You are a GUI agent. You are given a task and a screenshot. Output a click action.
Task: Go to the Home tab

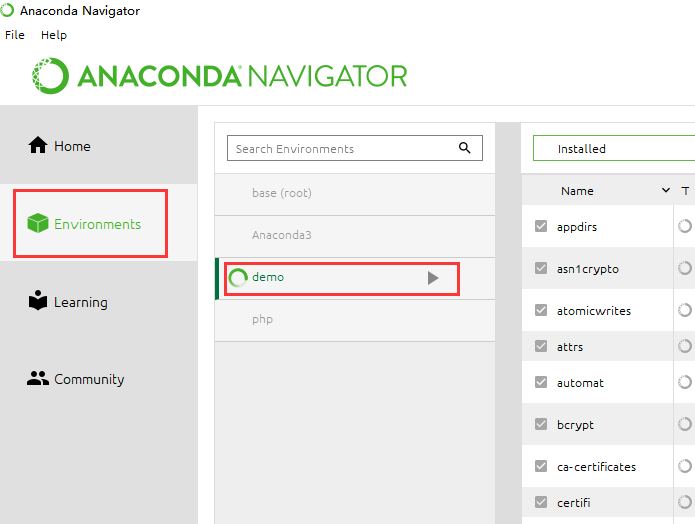[x=98, y=145]
